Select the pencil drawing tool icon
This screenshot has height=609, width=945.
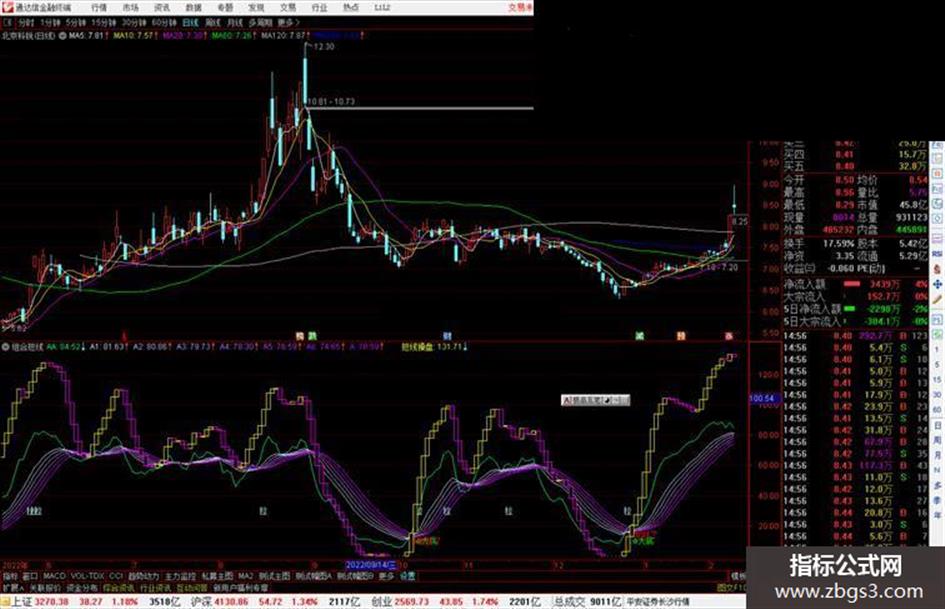pos(937,298)
